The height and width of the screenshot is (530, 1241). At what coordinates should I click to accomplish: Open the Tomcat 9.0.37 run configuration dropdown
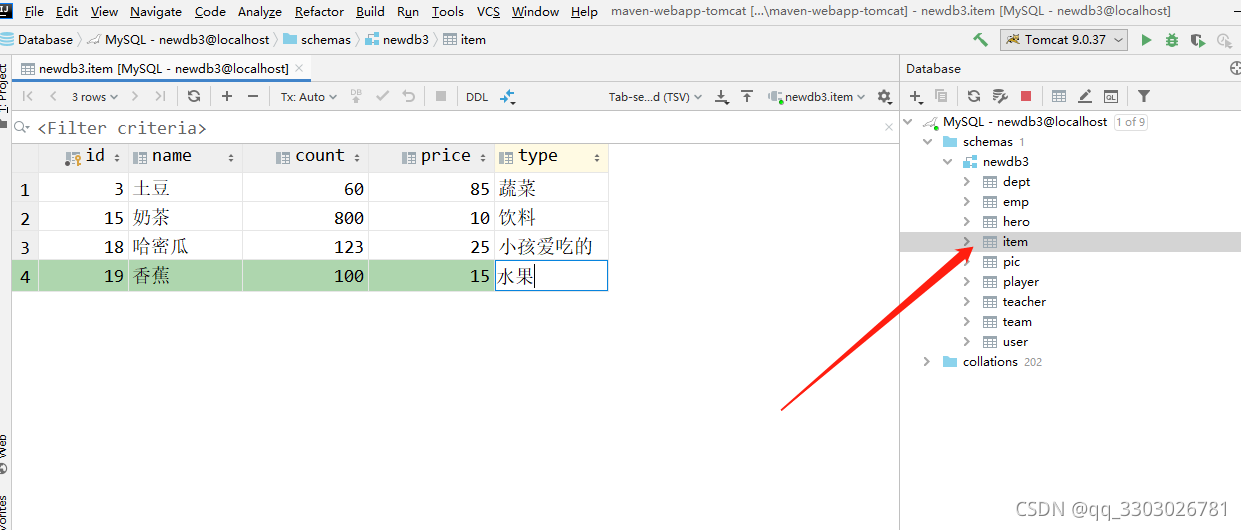(1064, 40)
